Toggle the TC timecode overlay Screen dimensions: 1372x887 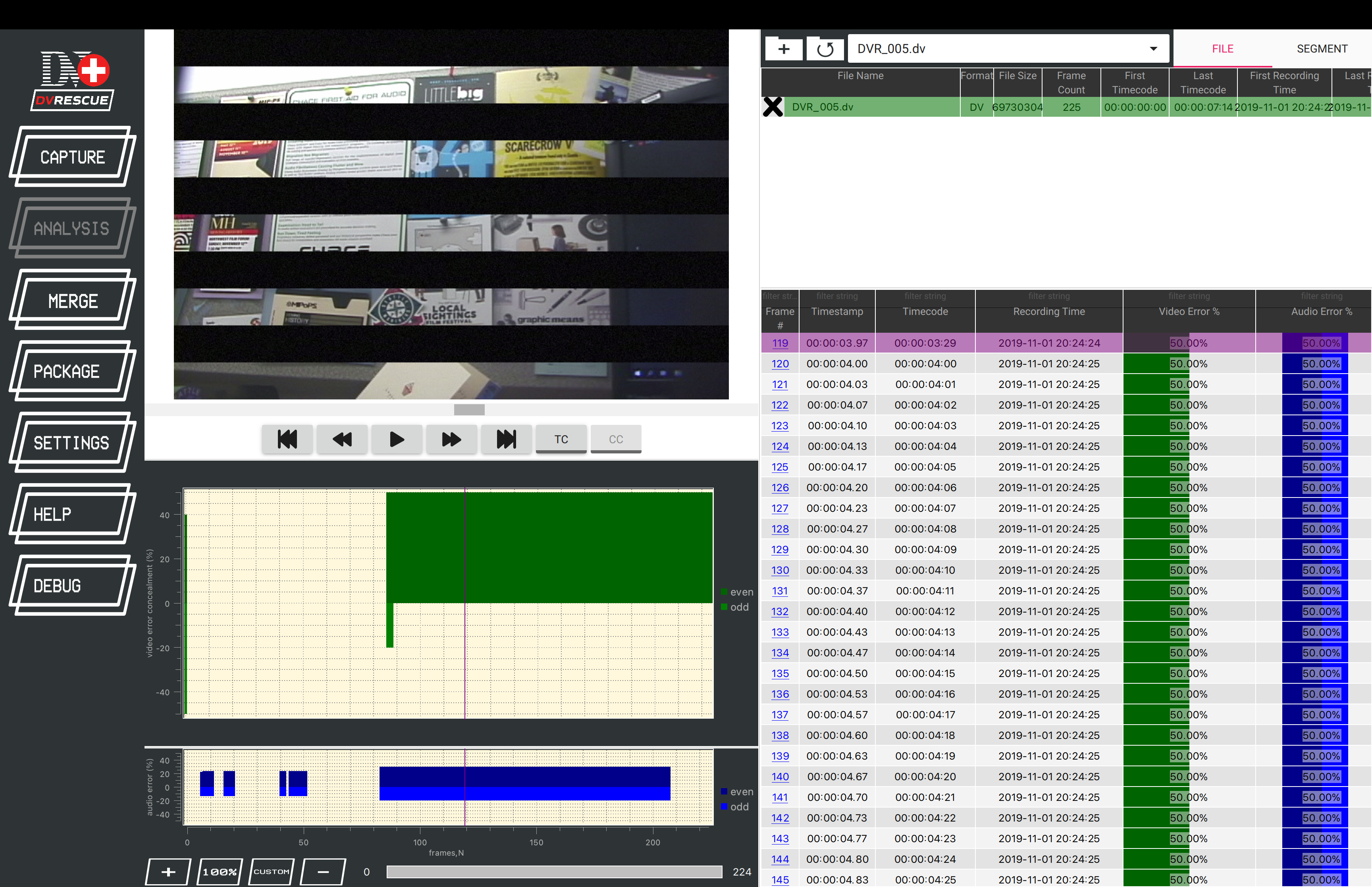(561, 440)
